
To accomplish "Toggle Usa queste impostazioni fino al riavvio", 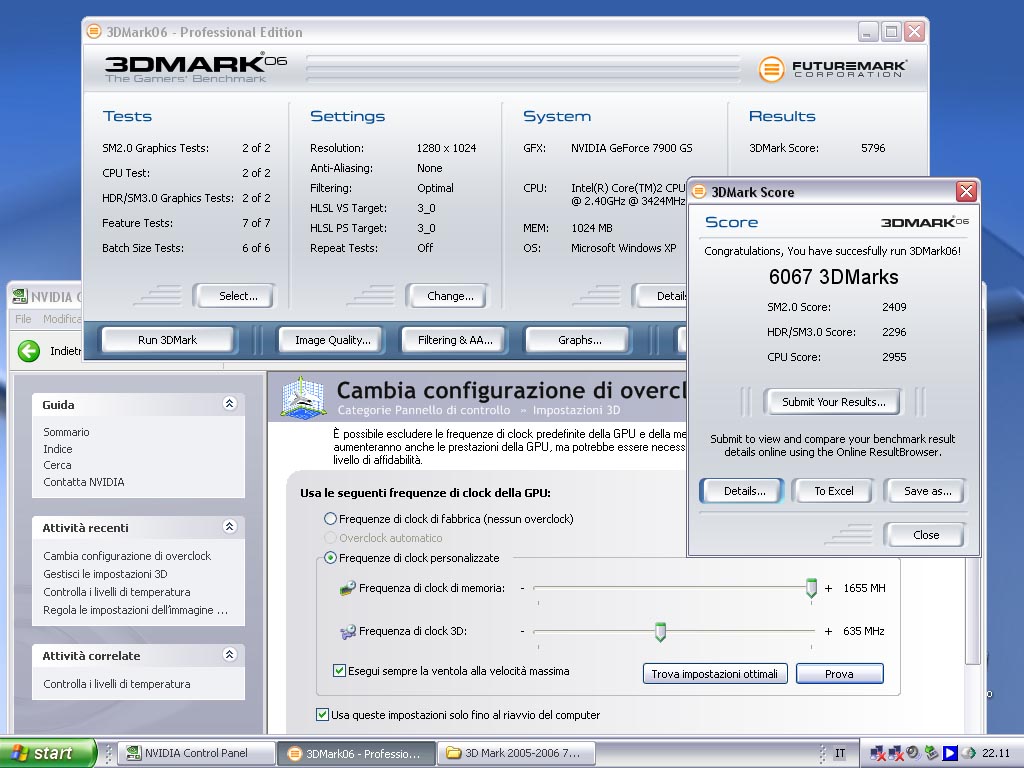I will 322,714.
